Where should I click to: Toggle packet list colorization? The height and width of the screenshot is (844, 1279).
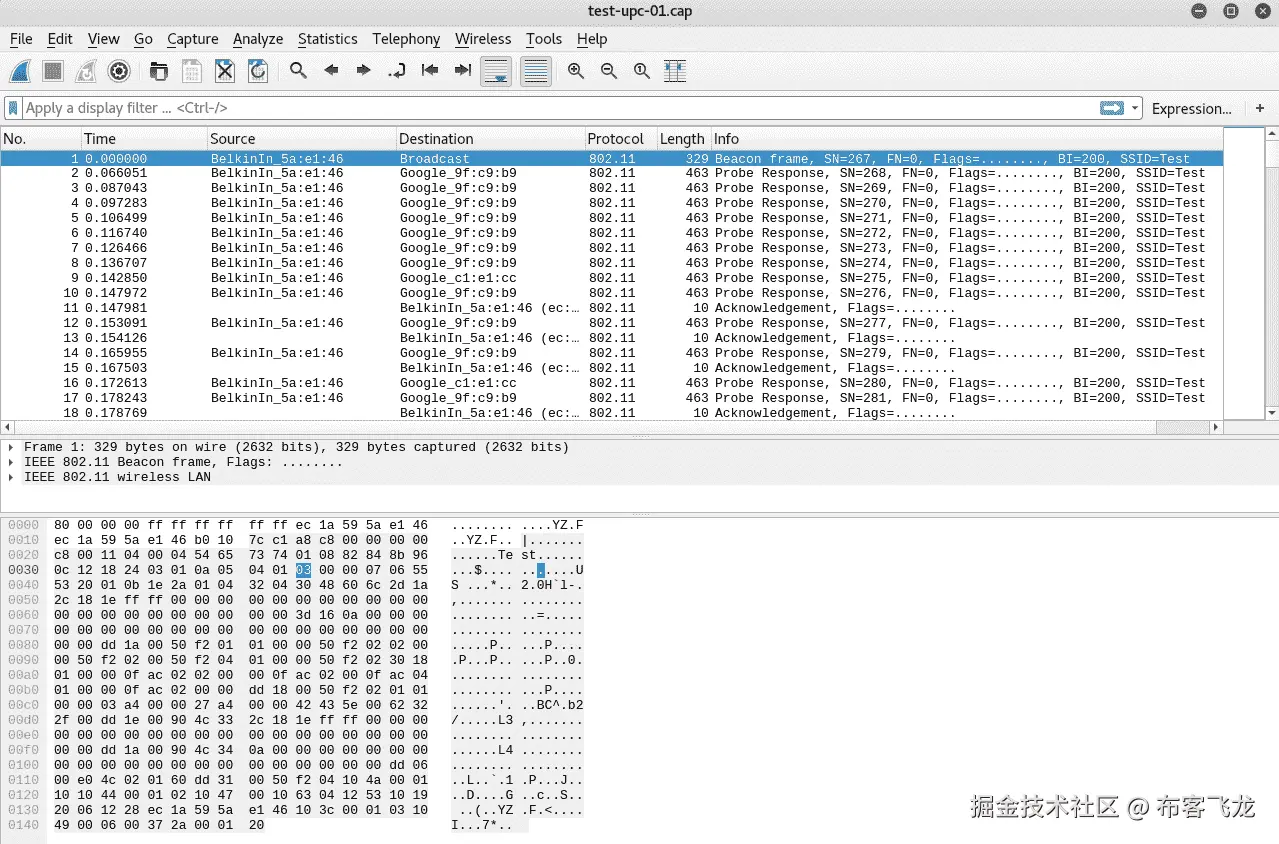point(536,71)
